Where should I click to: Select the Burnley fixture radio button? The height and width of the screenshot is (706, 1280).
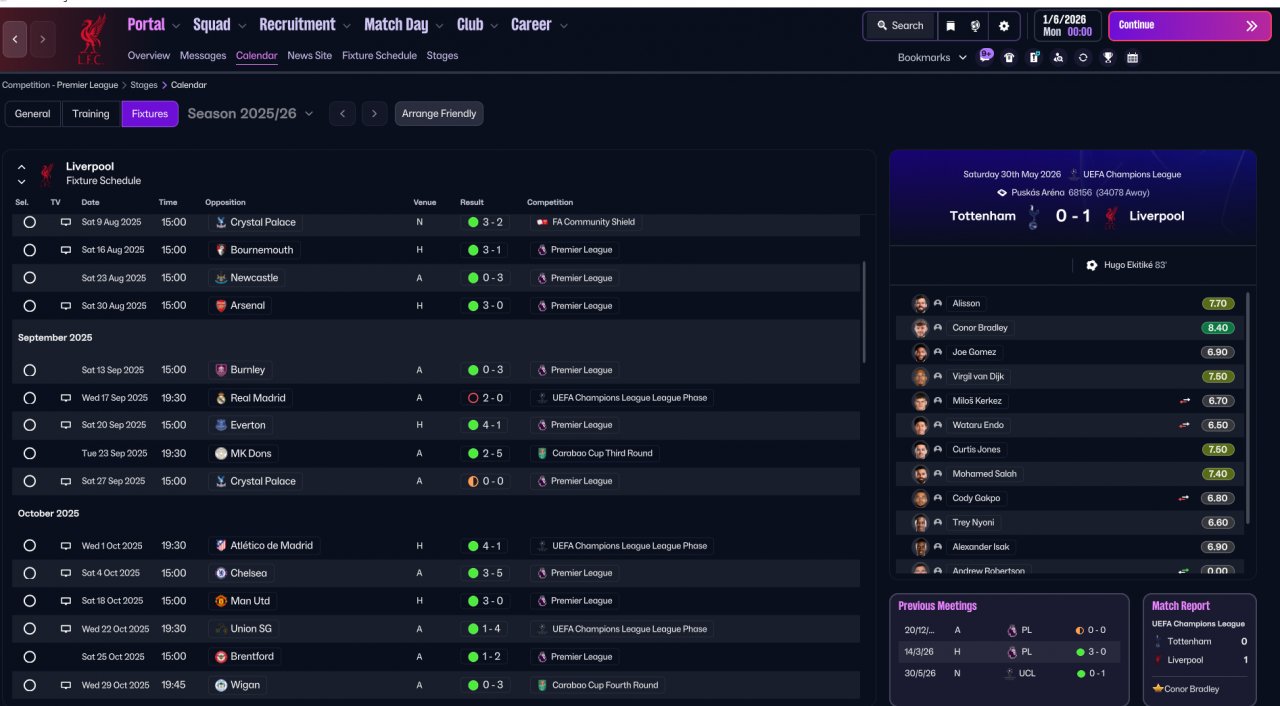tap(30, 370)
